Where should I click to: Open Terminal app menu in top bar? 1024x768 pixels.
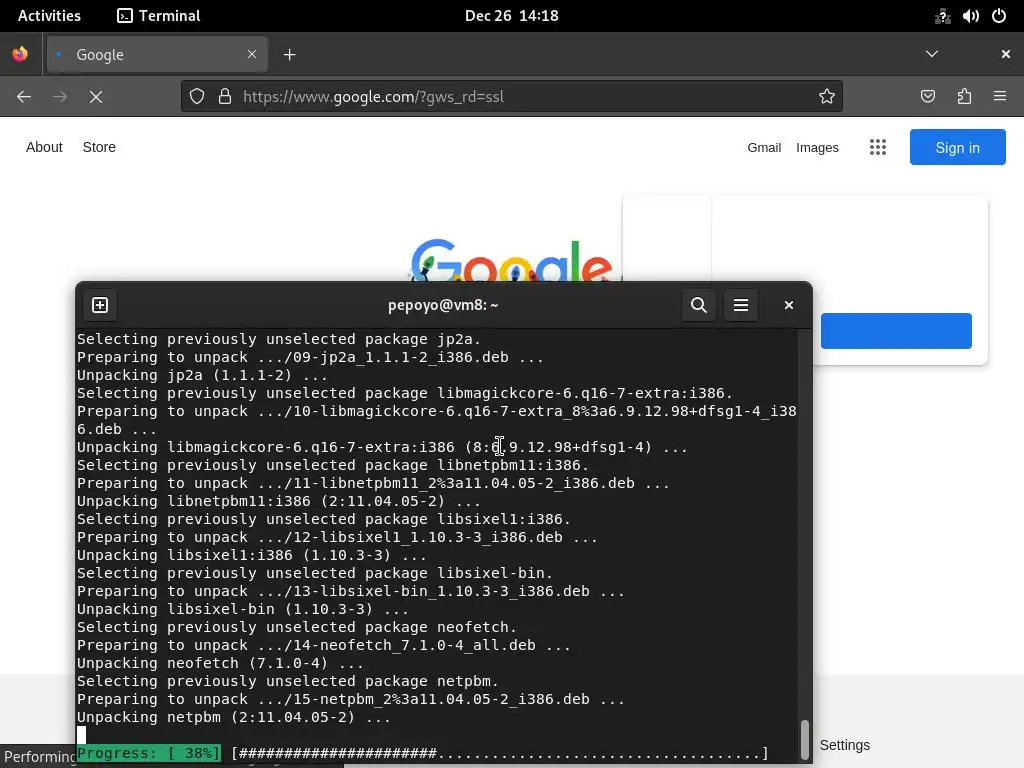tap(159, 16)
